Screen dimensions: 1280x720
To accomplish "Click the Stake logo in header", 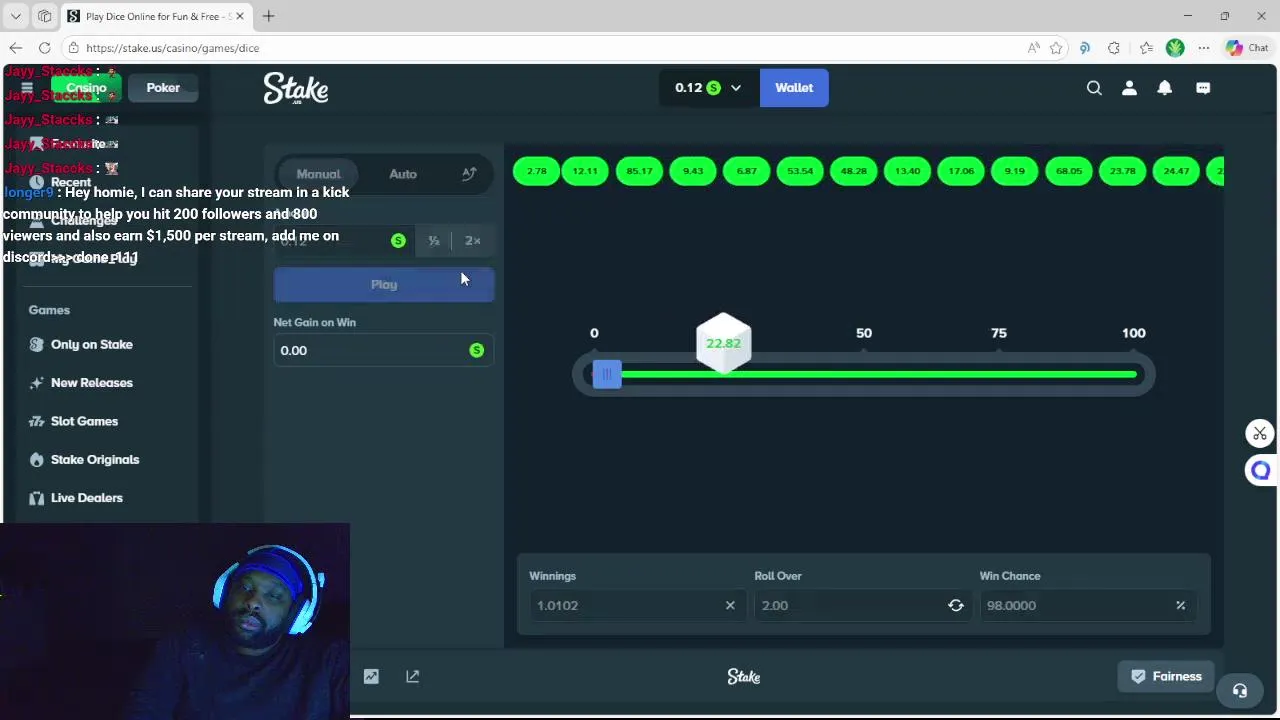I will 296,88.
